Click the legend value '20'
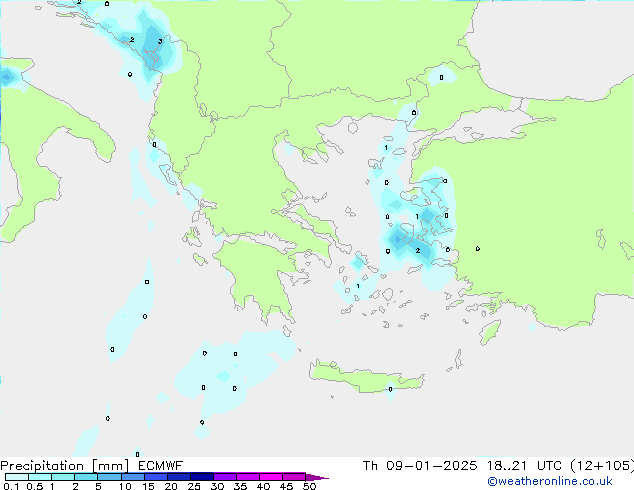 [171, 486]
